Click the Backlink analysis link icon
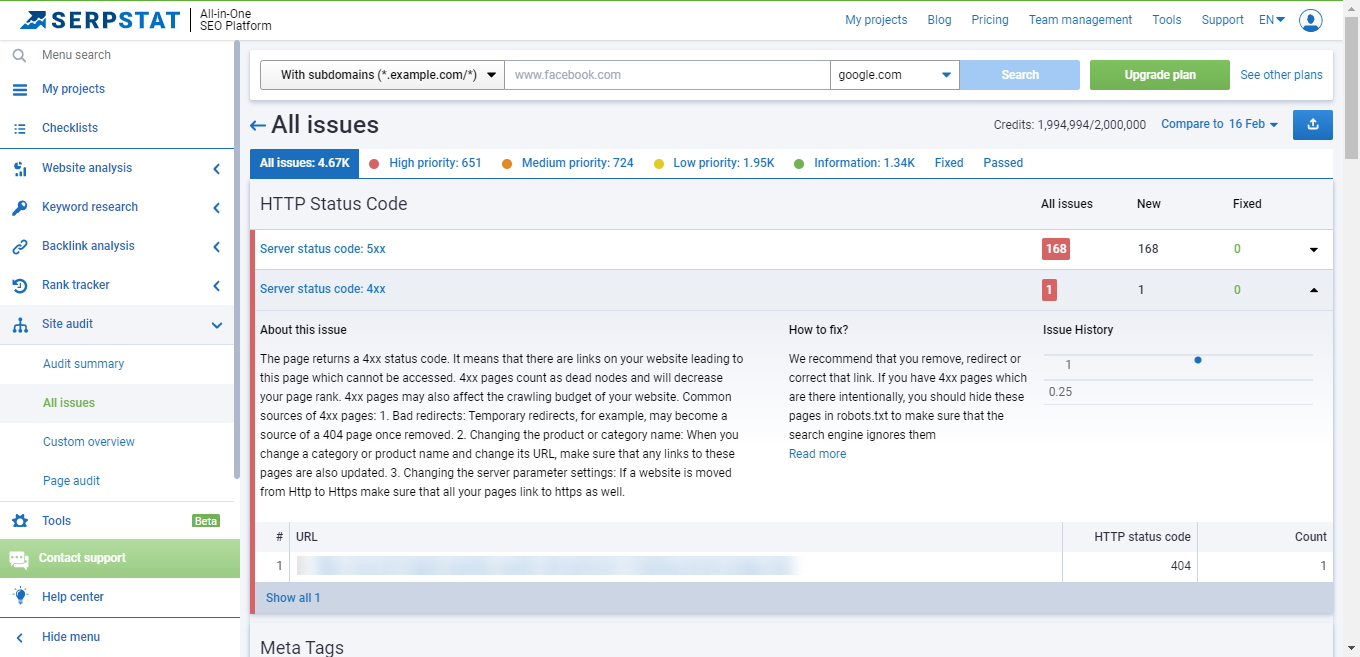Image resolution: width=1360 pixels, height=657 pixels. tap(19, 246)
